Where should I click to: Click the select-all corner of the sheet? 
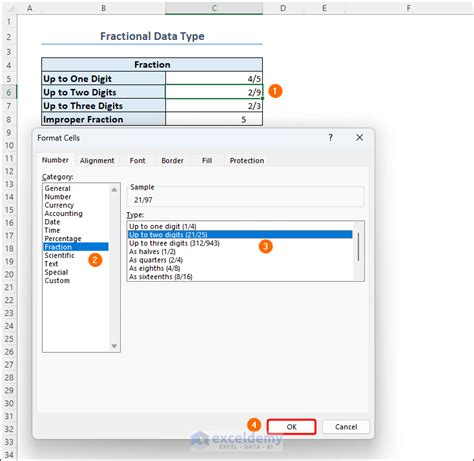point(9,8)
